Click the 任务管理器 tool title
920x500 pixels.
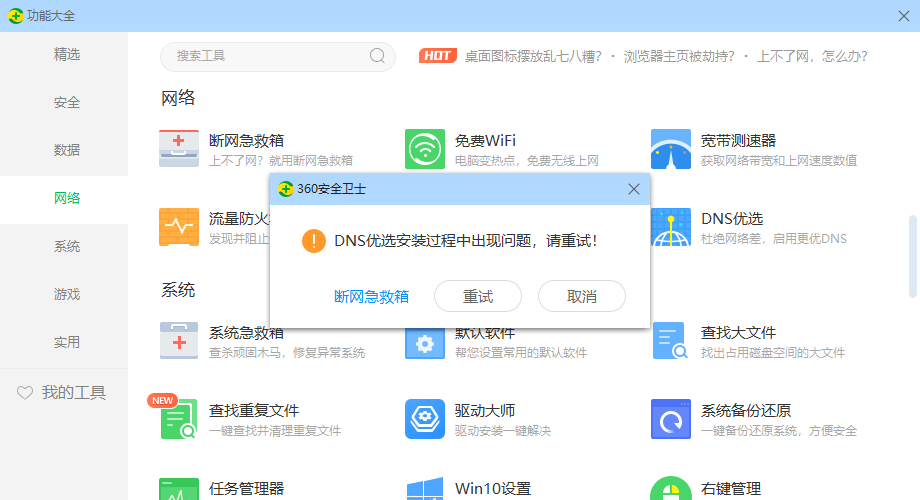tap(246, 488)
